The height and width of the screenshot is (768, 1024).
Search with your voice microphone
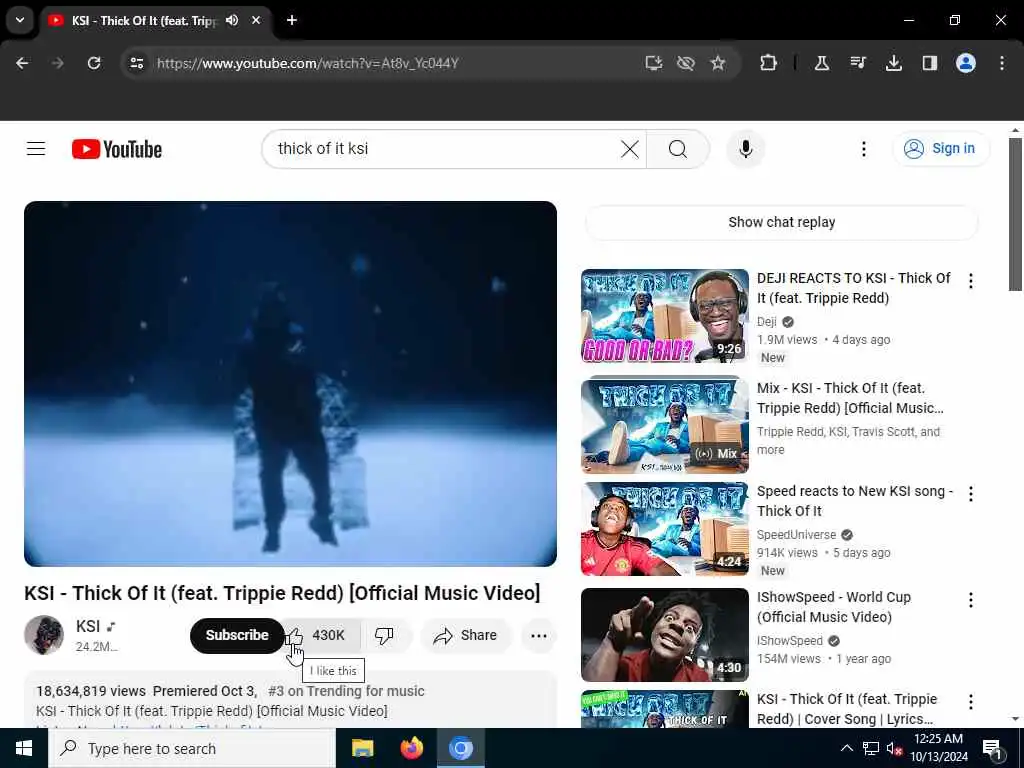click(x=745, y=149)
